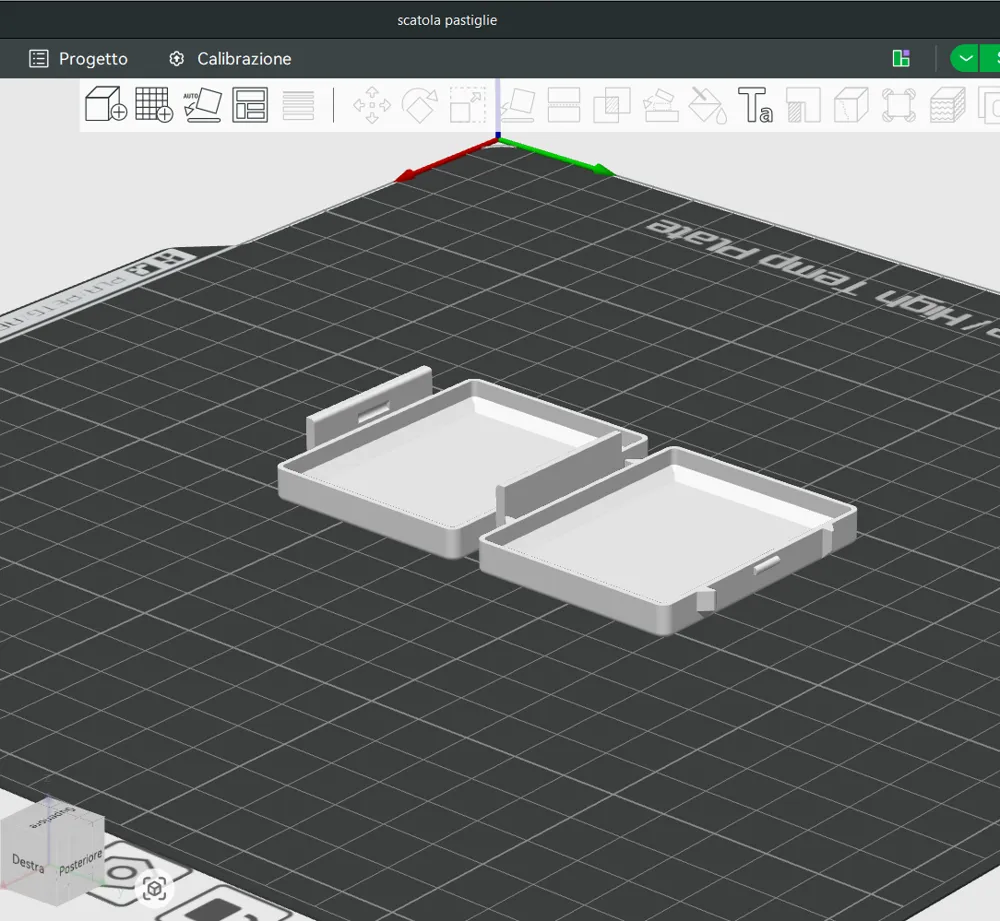Click the fit camera view cube icon
1000x921 pixels.
(154, 888)
